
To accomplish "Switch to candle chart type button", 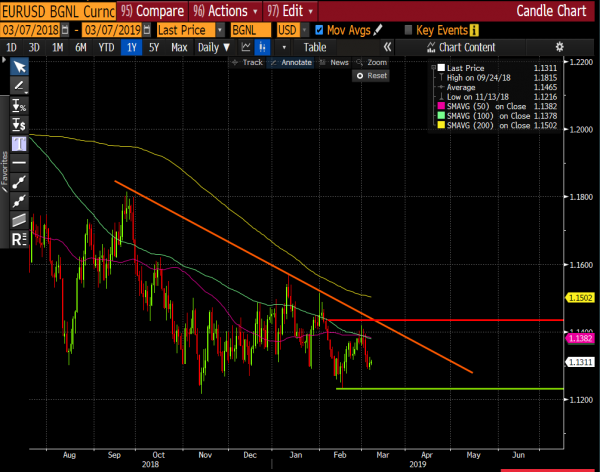I will tap(262, 47).
